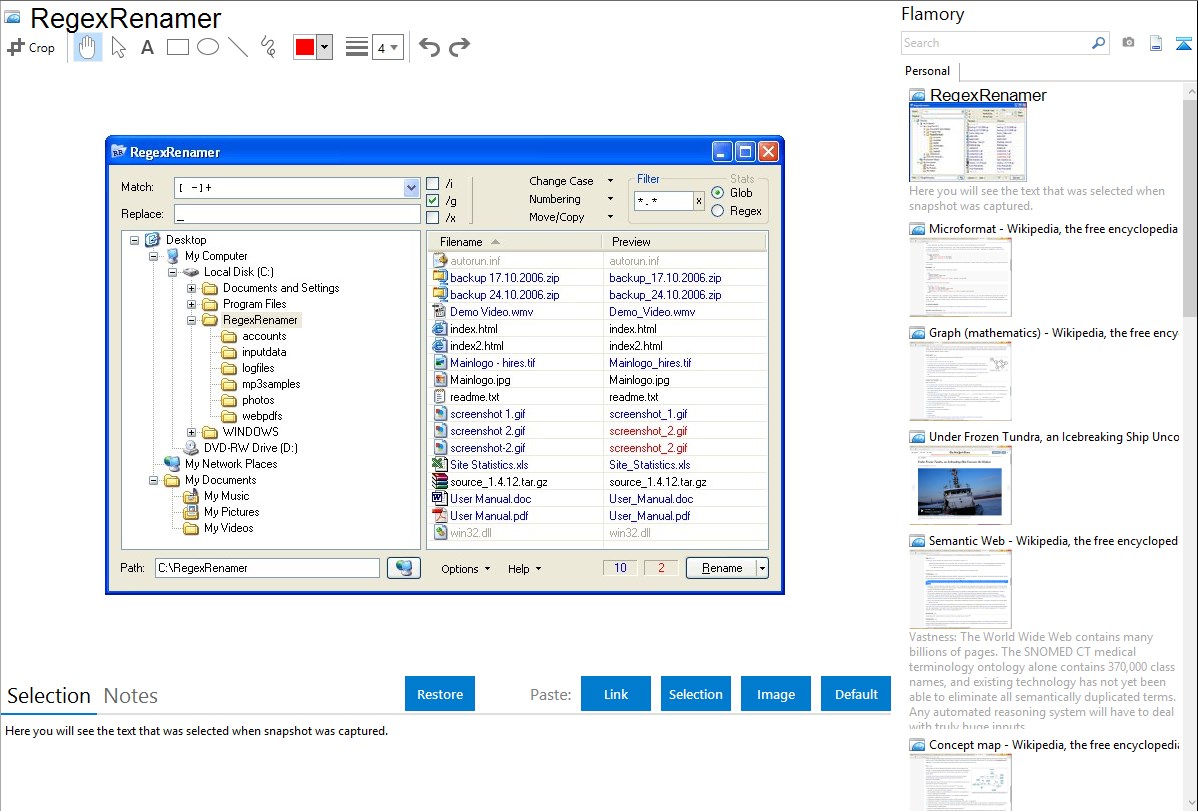Select the text annotation tool
Screen dimensions: 1198x811
click(147, 47)
